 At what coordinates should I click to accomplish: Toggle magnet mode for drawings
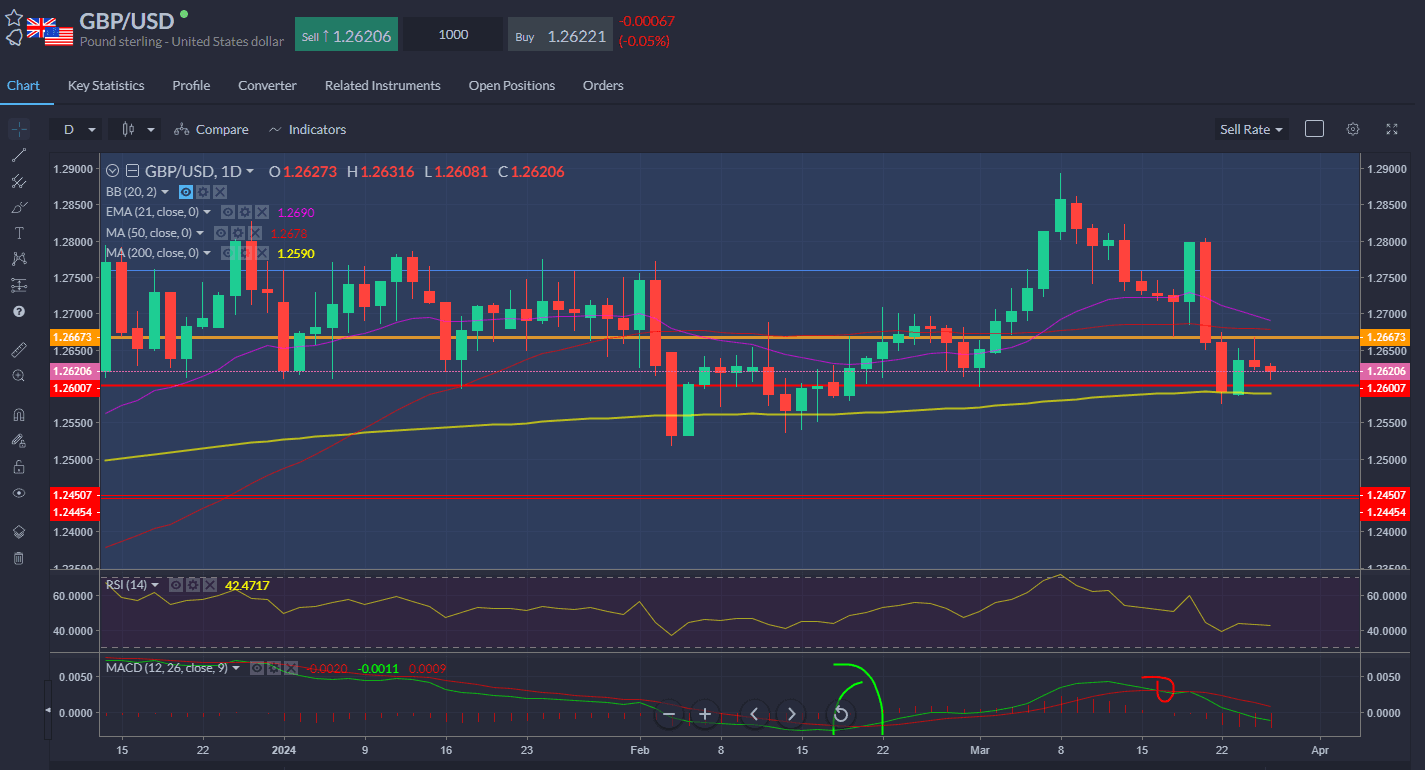pyautogui.click(x=18, y=414)
